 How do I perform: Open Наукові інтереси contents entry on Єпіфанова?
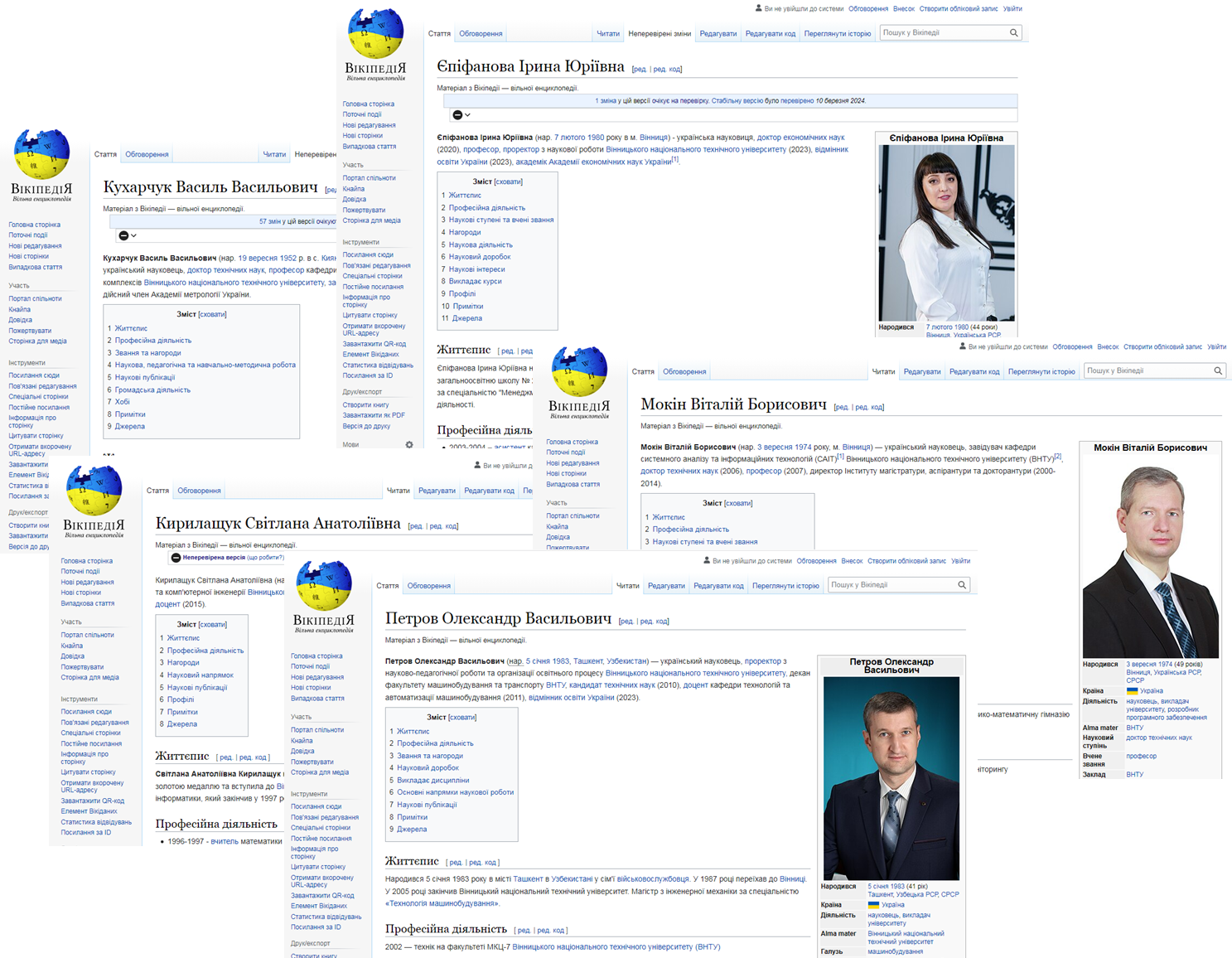[x=476, y=269]
